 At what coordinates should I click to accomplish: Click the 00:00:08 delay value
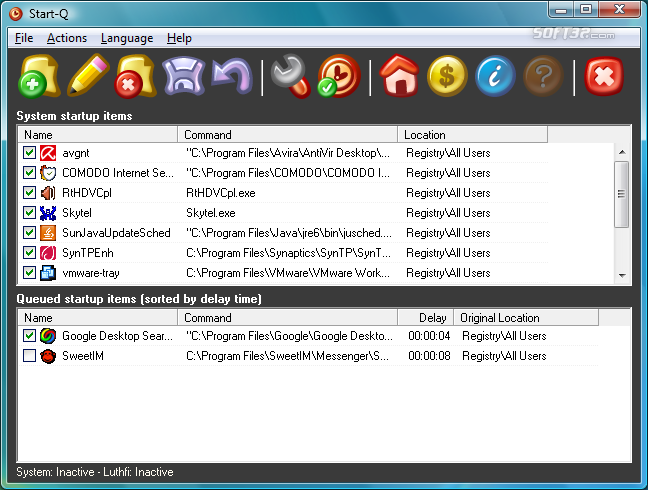[x=429, y=356]
